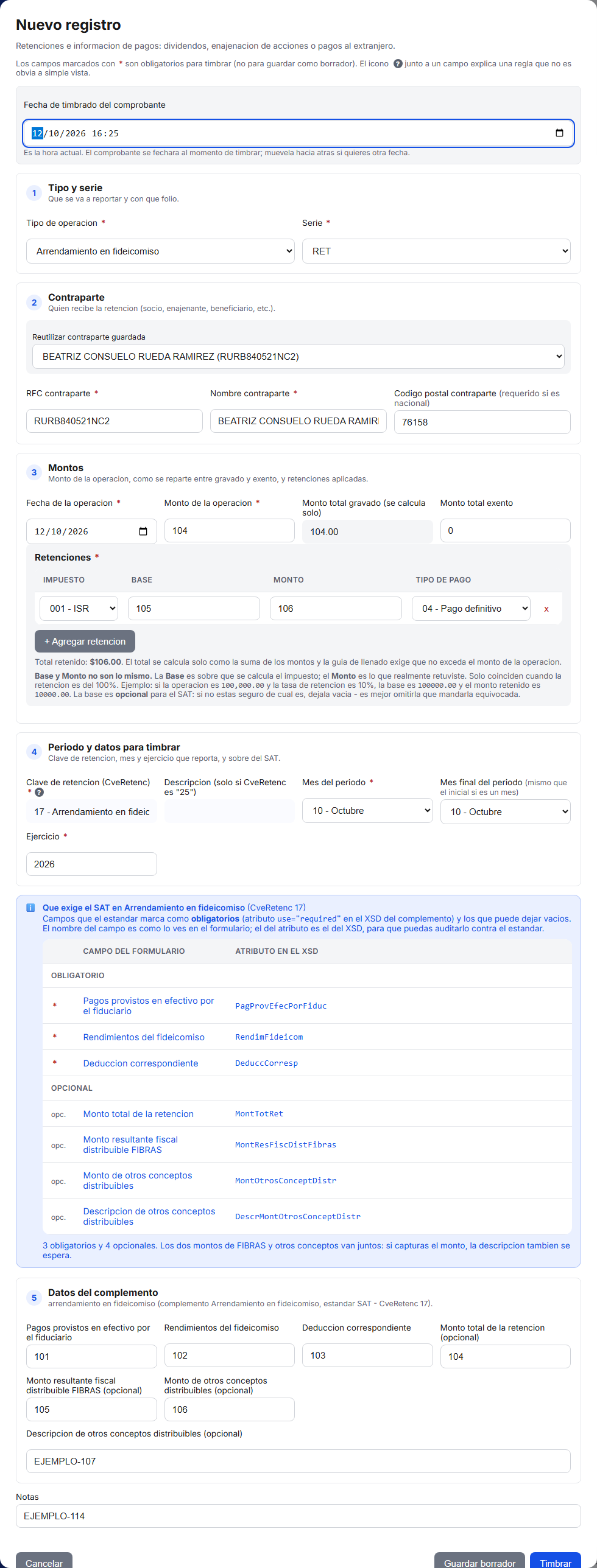Click Monto resultante fiscal FIBRAS field showing 105
Screen dimensions: 597x1568
click(91, 1410)
